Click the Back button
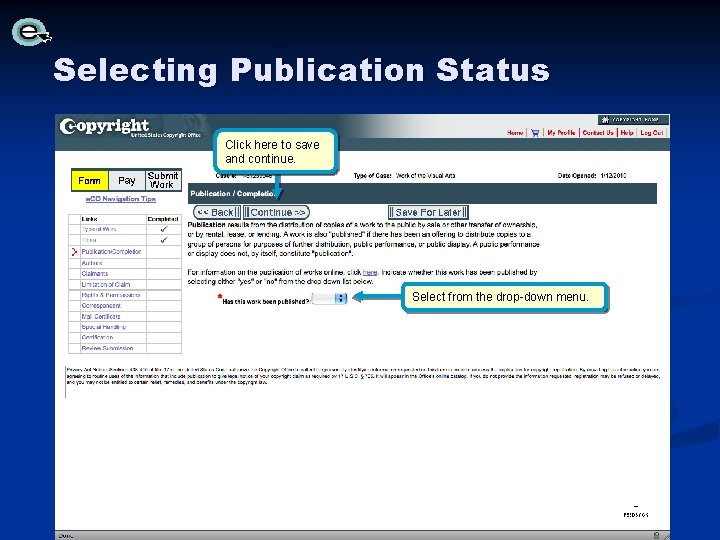 (x=217, y=212)
